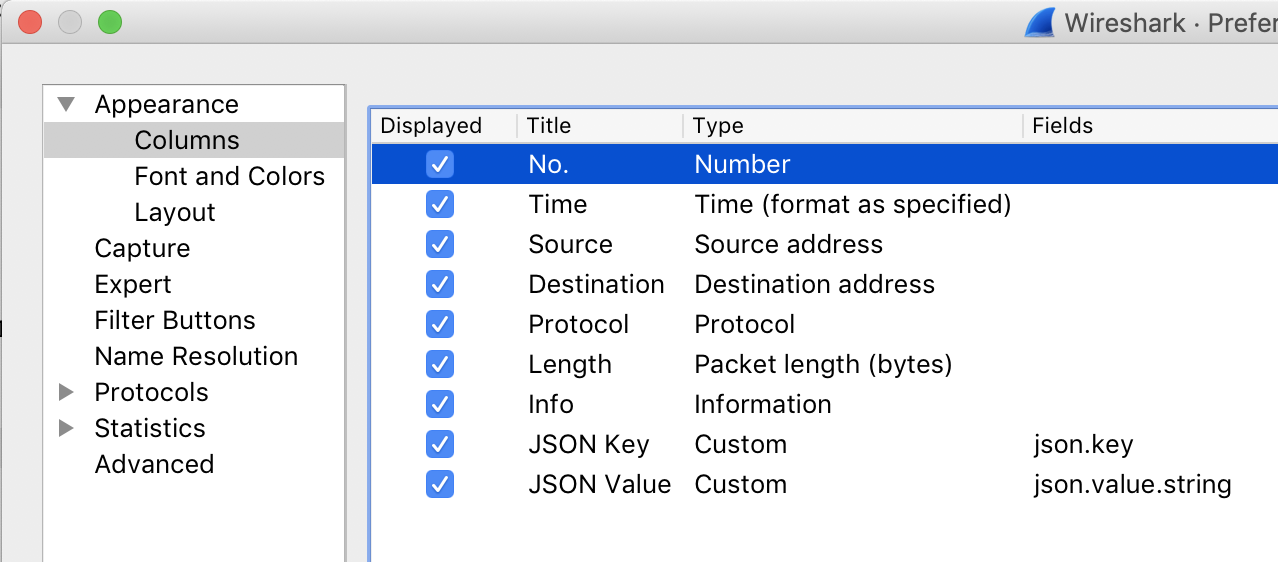Click Custom type in JSON Key row
Image resolution: width=1278 pixels, height=562 pixels.
[x=741, y=444]
